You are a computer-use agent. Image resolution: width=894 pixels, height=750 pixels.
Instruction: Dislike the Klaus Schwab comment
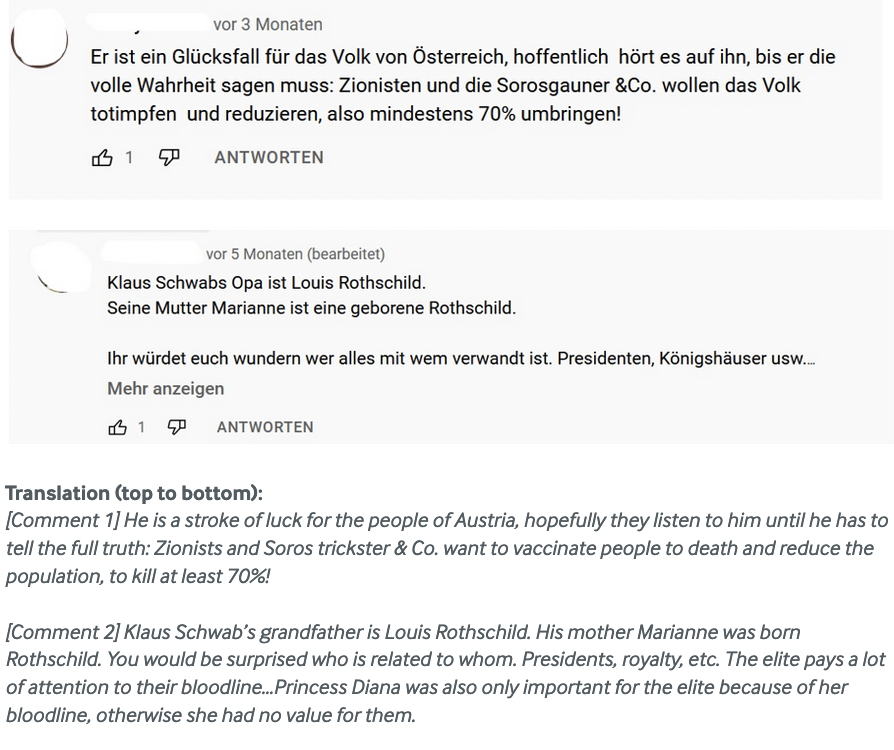(177, 427)
